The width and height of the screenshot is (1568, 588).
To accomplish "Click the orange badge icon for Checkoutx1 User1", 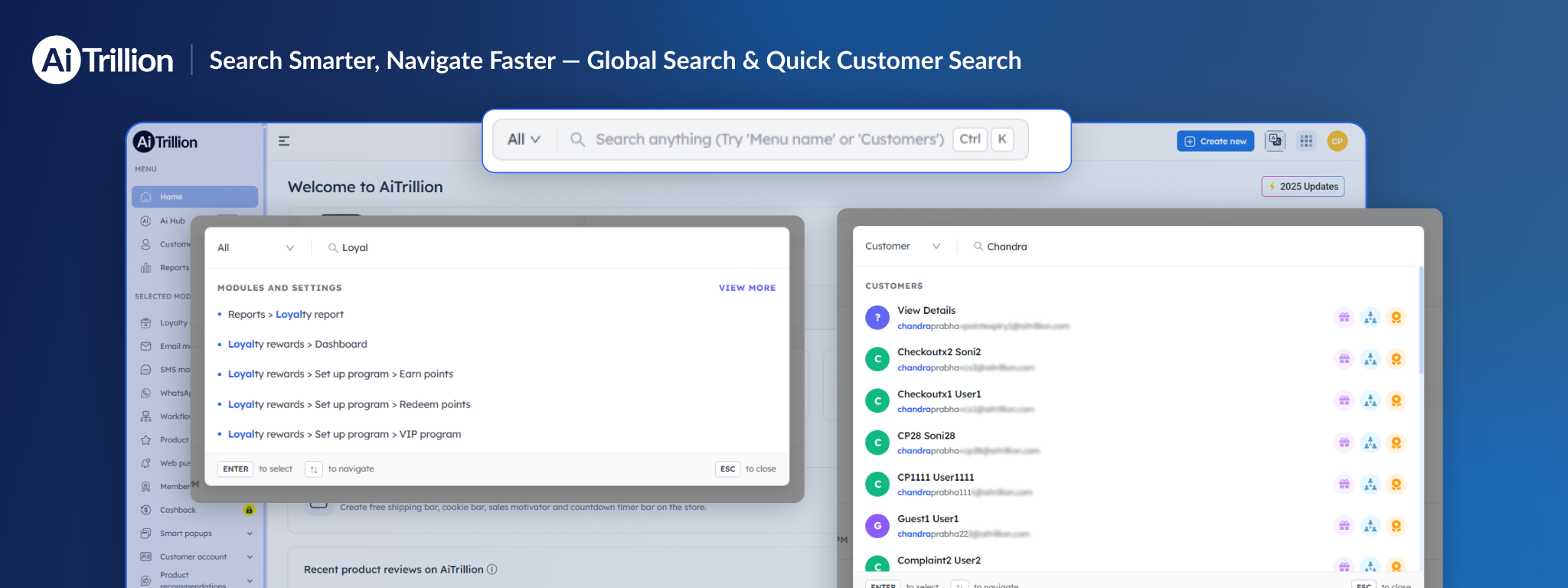I will tap(1396, 400).
